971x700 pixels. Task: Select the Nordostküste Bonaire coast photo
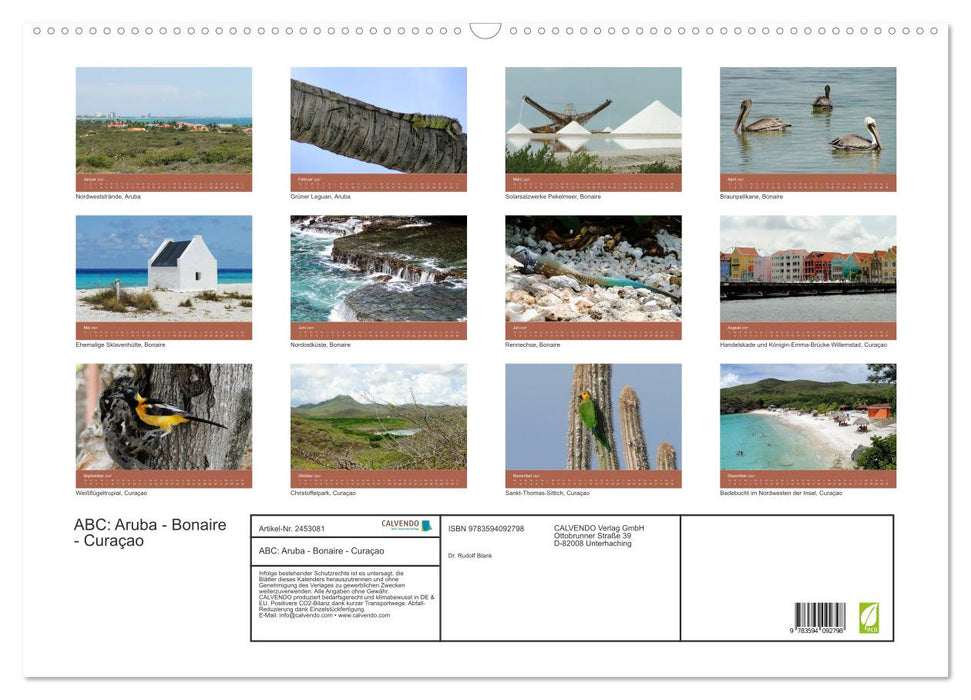tap(378, 269)
